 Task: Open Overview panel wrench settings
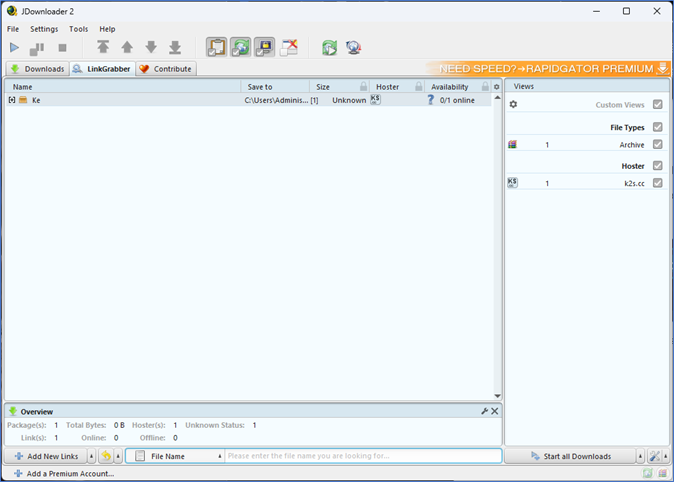coord(484,411)
